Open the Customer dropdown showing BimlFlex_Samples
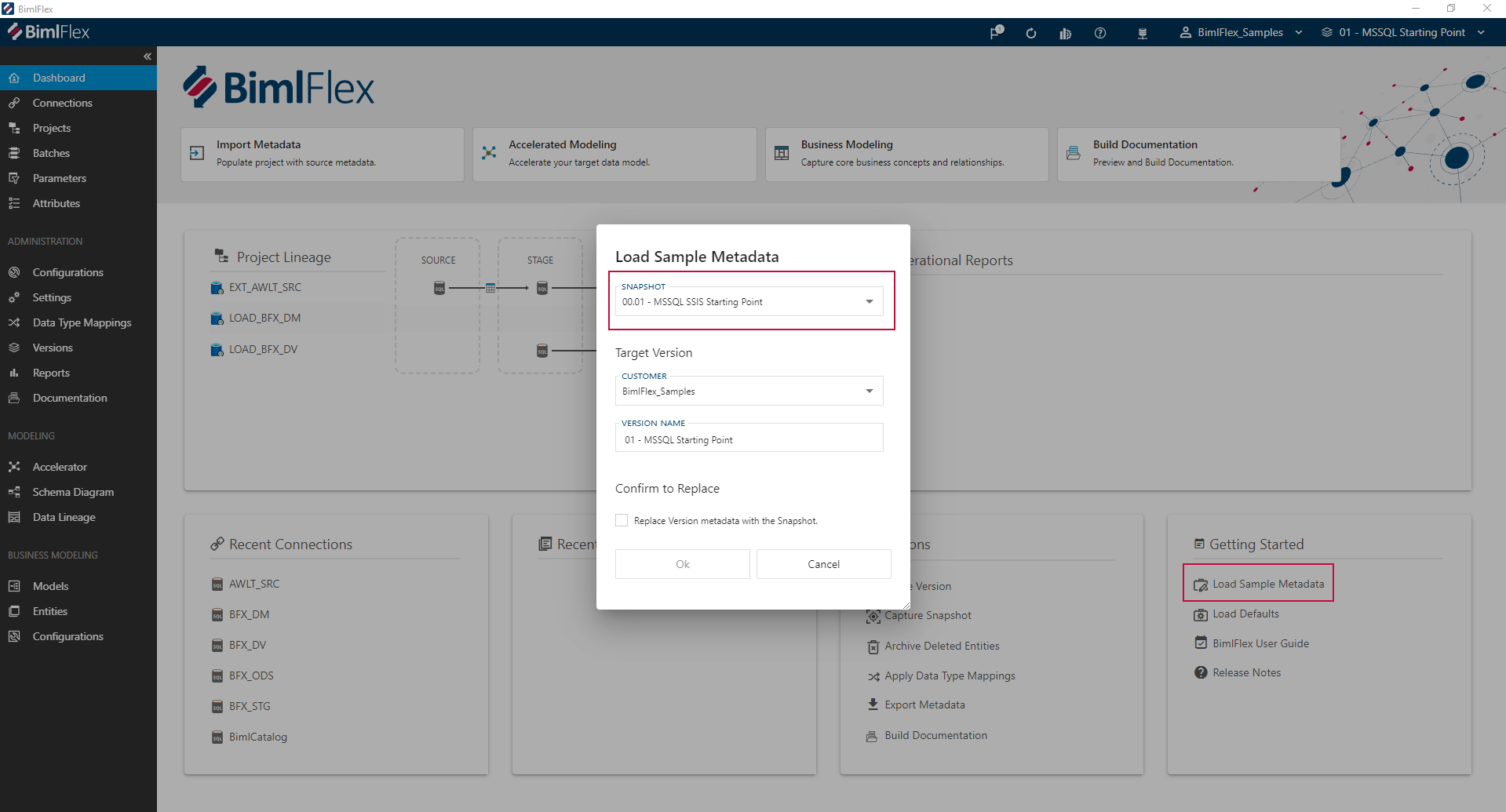Viewport: 1506px width, 812px height. (x=868, y=391)
